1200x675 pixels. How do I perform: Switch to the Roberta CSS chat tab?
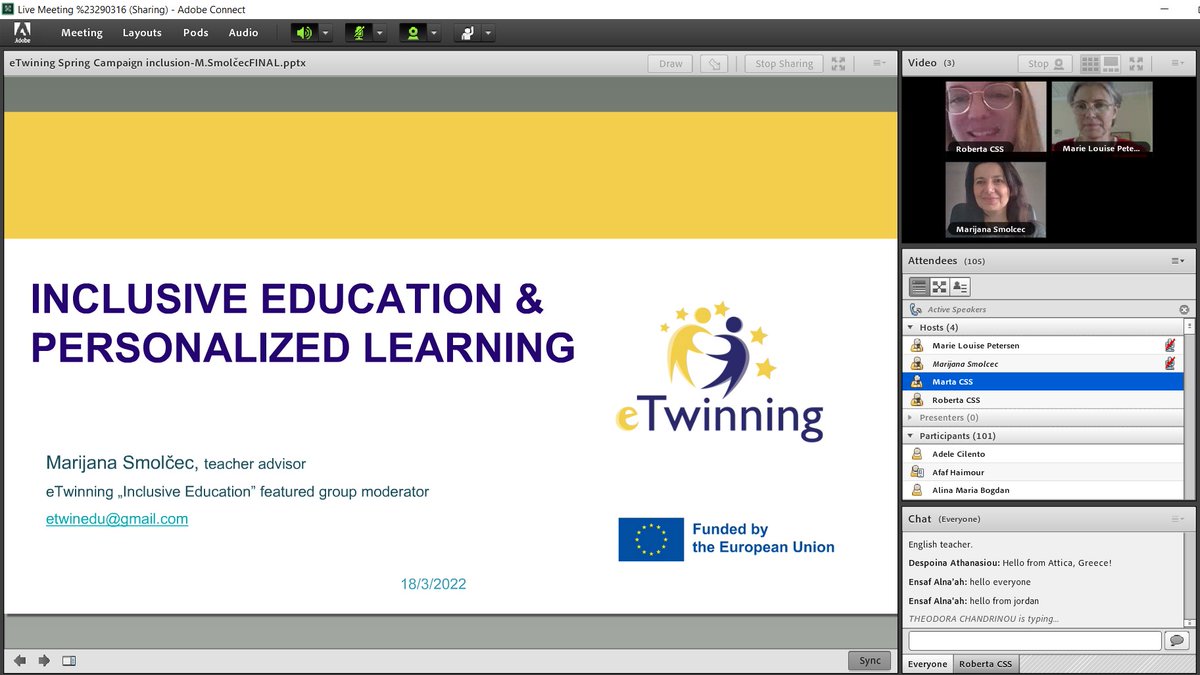(984, 663)
